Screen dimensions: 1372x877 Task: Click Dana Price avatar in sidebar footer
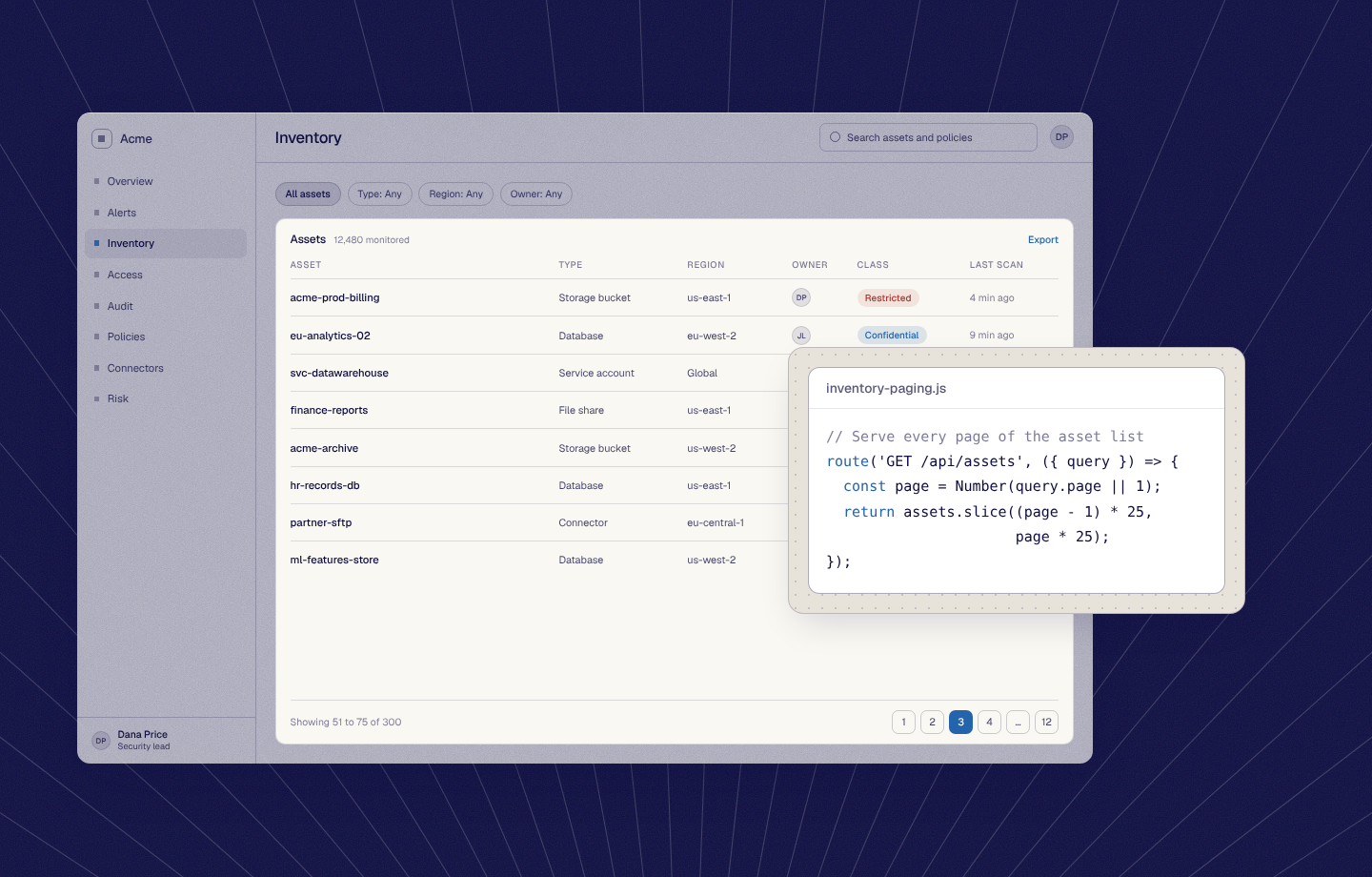(x=101, y=741)
